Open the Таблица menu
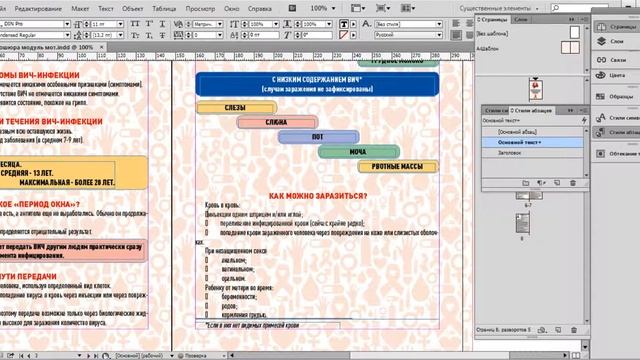The width and height of the screenshot is (640, 360). click(164, 8)
